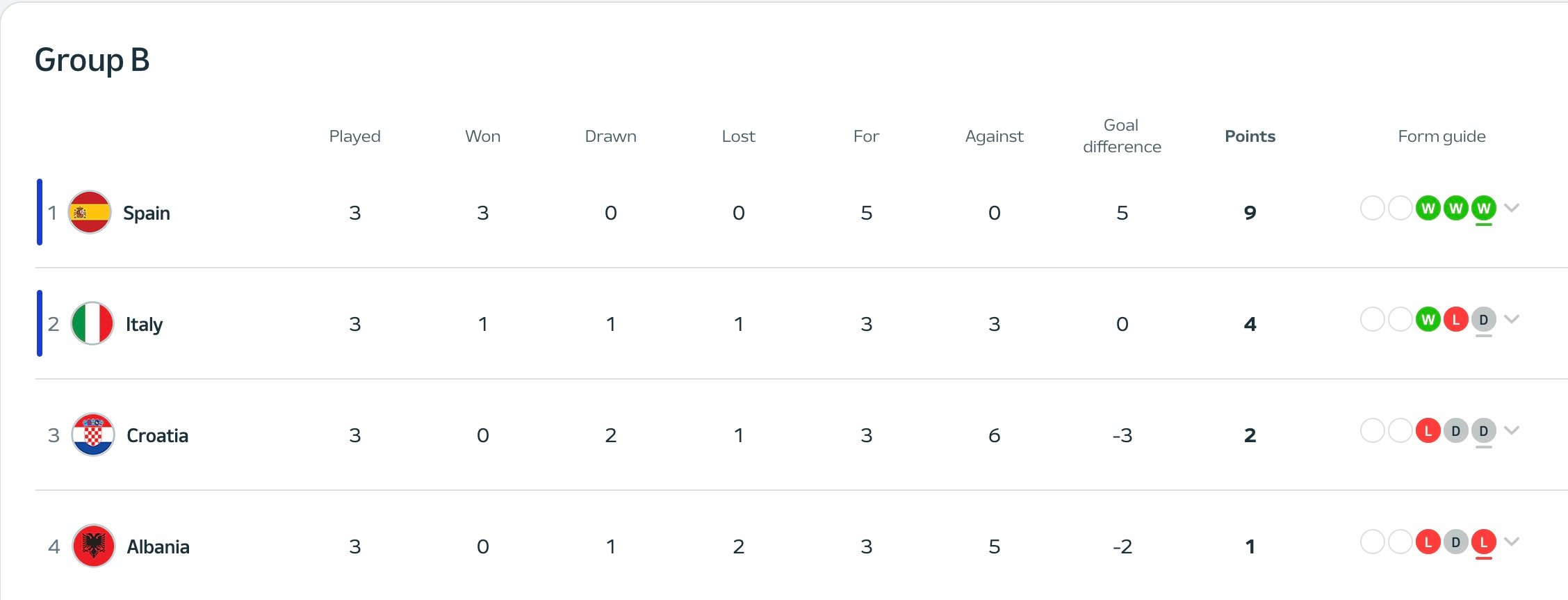
Task: Open the Spain team link
Action: point(147,213)
